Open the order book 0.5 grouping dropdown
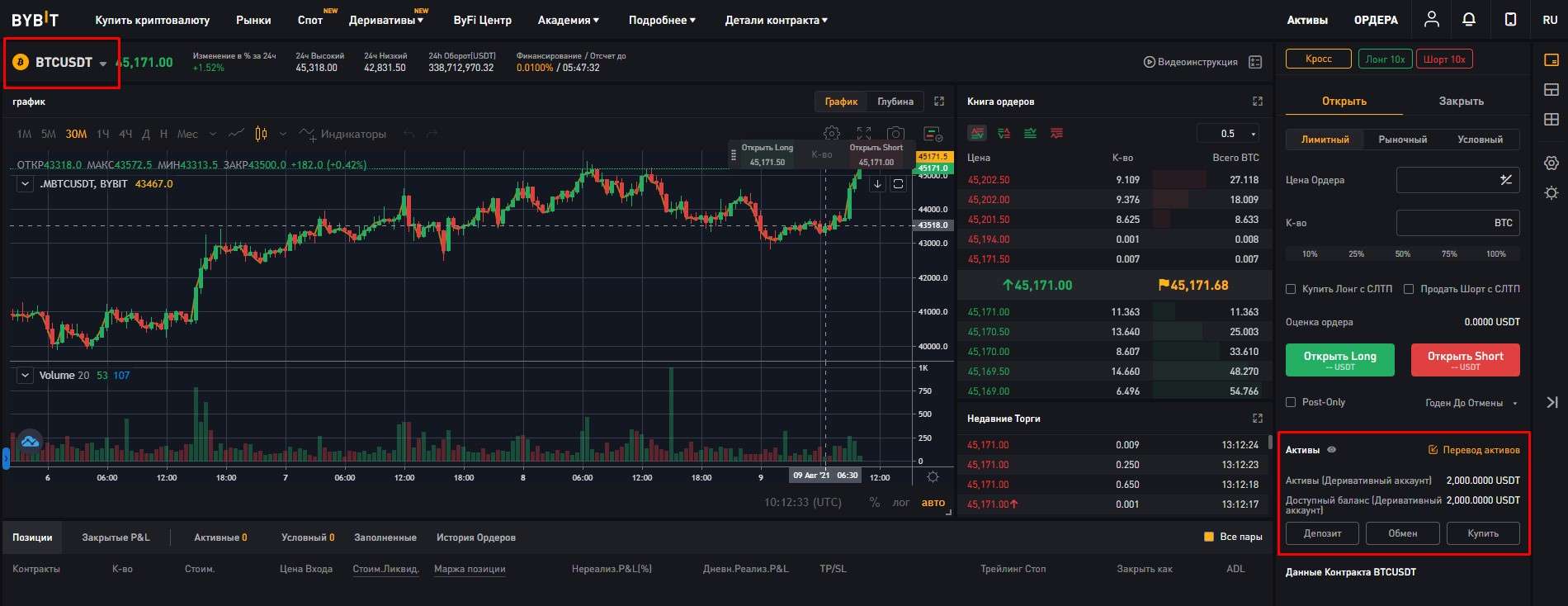Screen dimensions: 1568x606 (x=1229, y=134)
